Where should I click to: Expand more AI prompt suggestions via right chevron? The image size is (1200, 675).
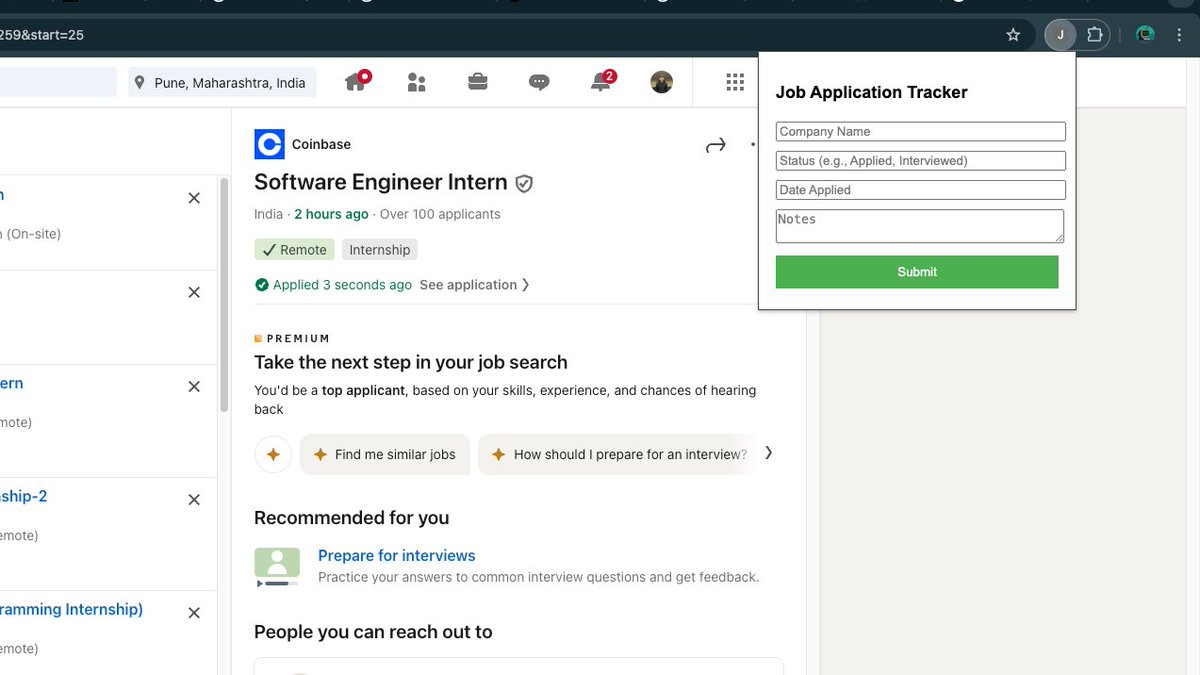click(x=769, y=452)
